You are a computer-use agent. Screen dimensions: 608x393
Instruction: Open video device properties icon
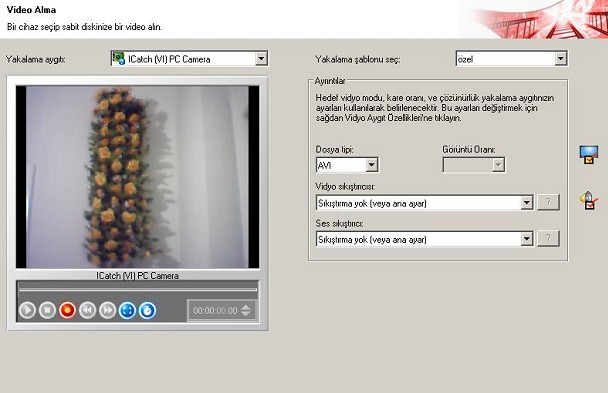click(589, 155)
